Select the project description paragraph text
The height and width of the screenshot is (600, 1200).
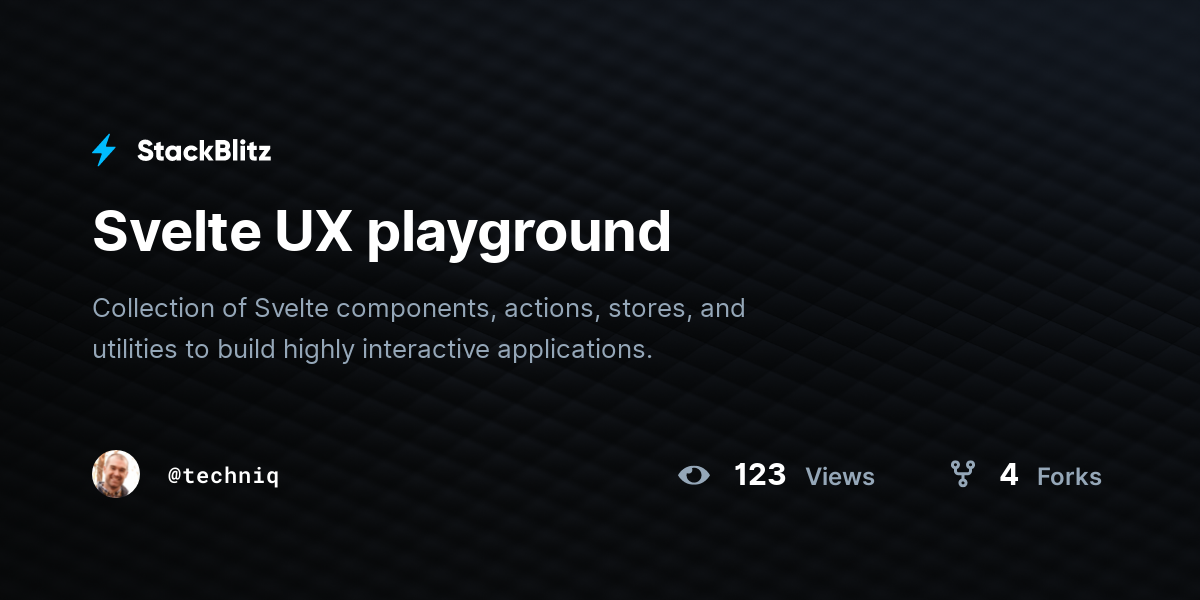coord(419,329)
